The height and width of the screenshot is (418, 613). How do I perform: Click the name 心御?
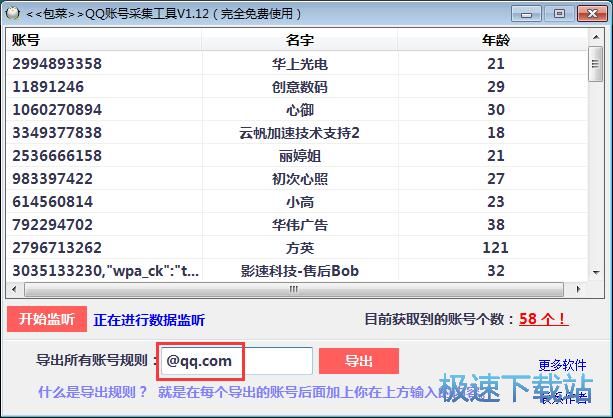(x=300, y=110)
